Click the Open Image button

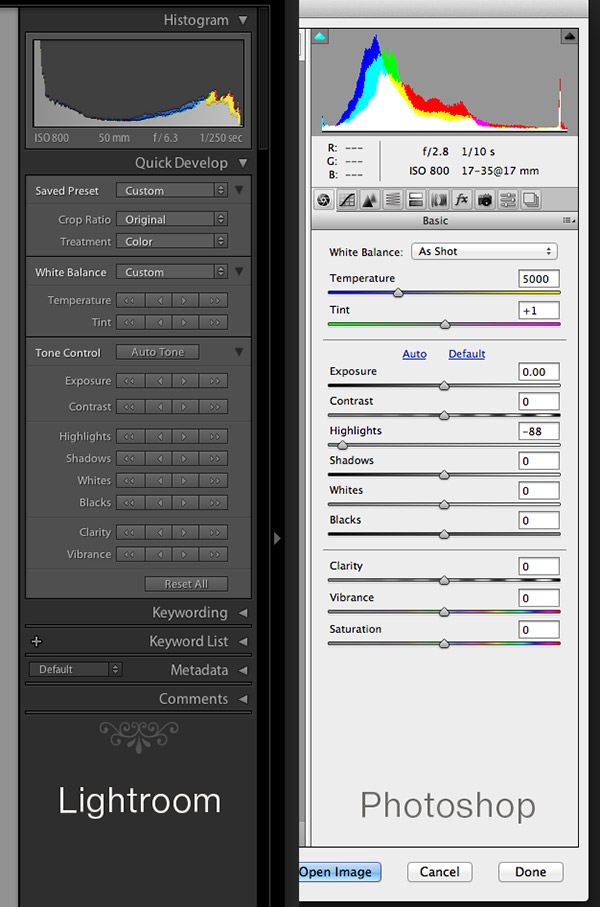[x=340, y=872]
